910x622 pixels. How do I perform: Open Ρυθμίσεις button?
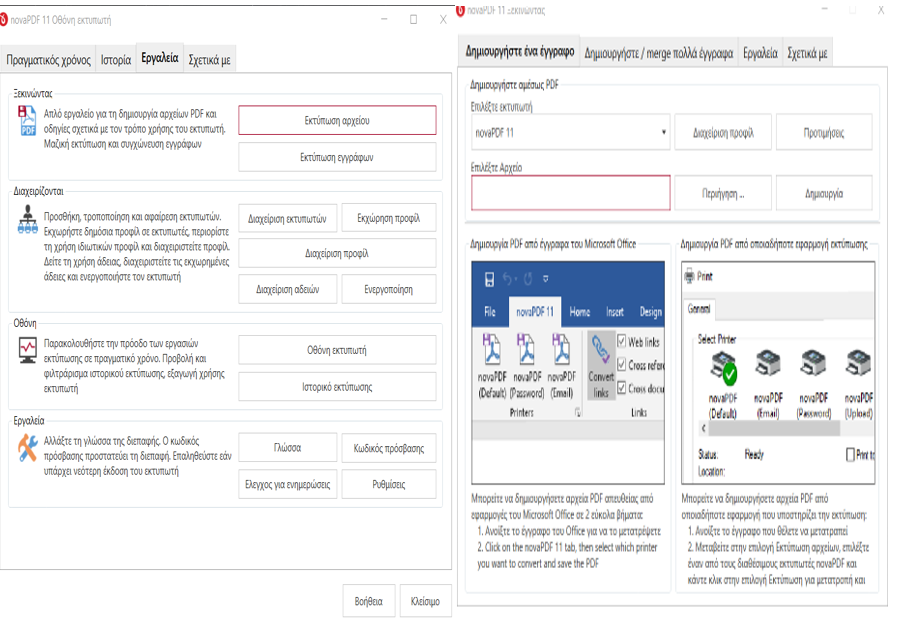[x=388, y=484]
